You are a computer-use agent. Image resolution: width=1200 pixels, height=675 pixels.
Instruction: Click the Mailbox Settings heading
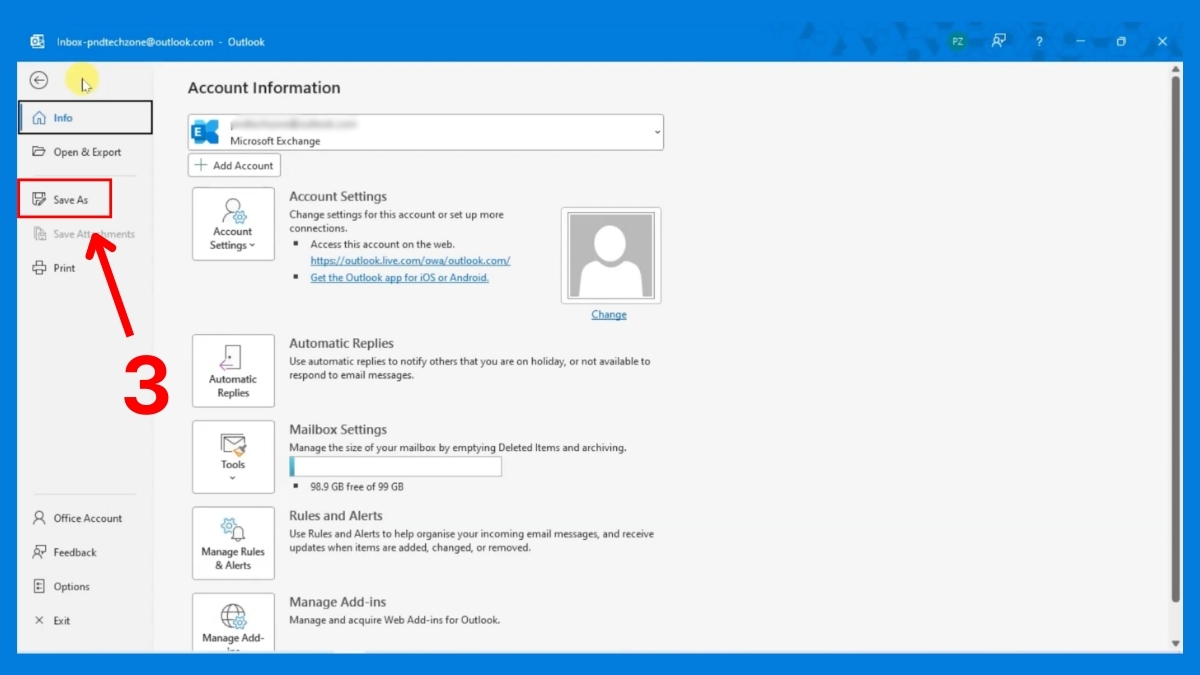pyautogui.click(x=338, y=429)
